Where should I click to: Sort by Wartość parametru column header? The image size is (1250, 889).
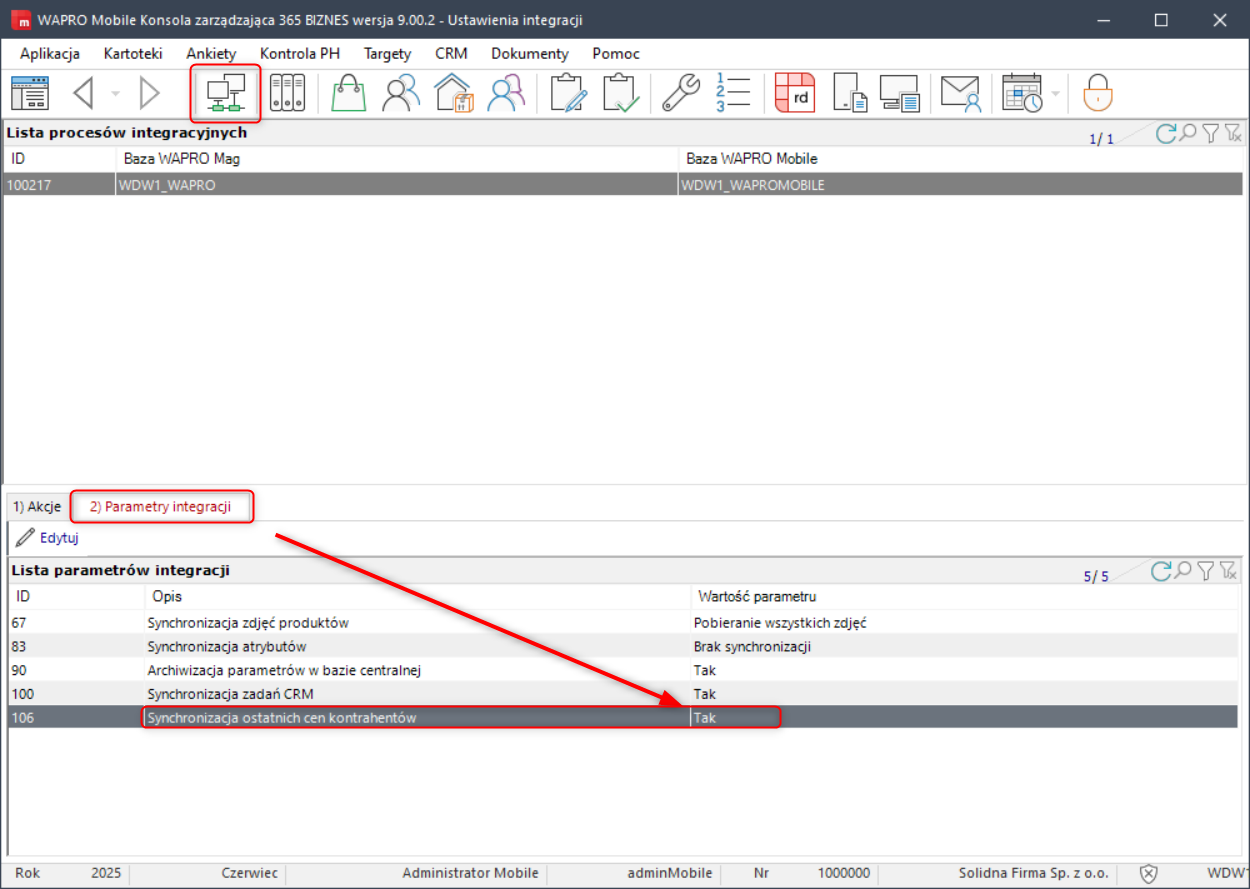pyautogui.click(x=757, y=597)
